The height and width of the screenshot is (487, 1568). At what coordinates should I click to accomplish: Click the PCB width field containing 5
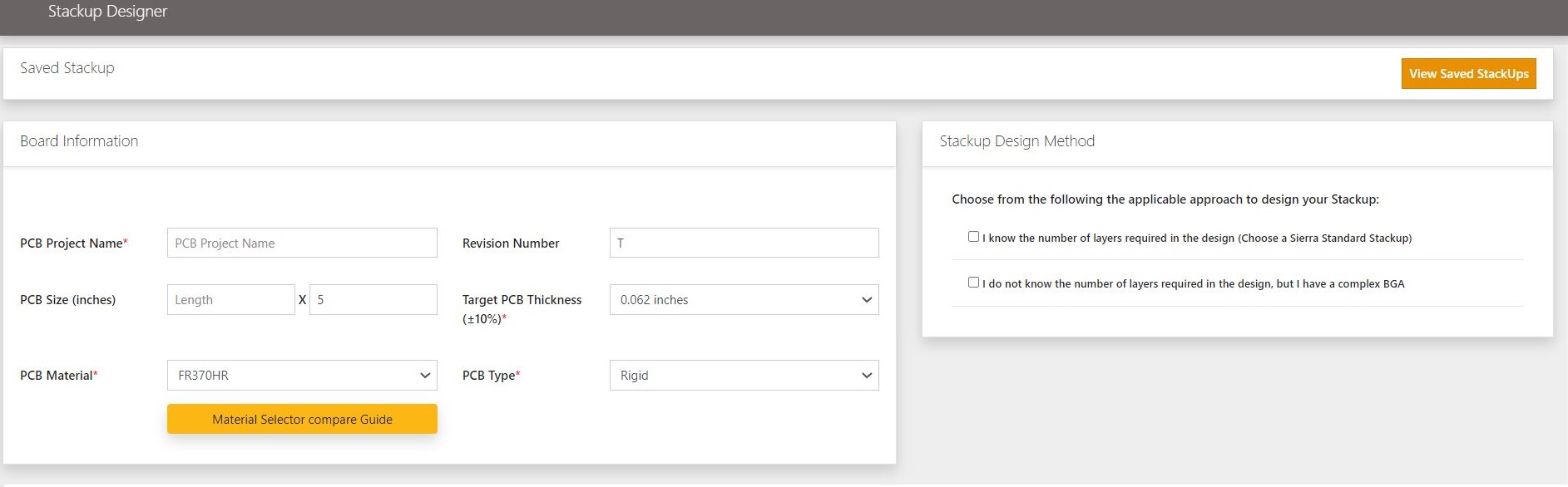(x=373, y=300)
